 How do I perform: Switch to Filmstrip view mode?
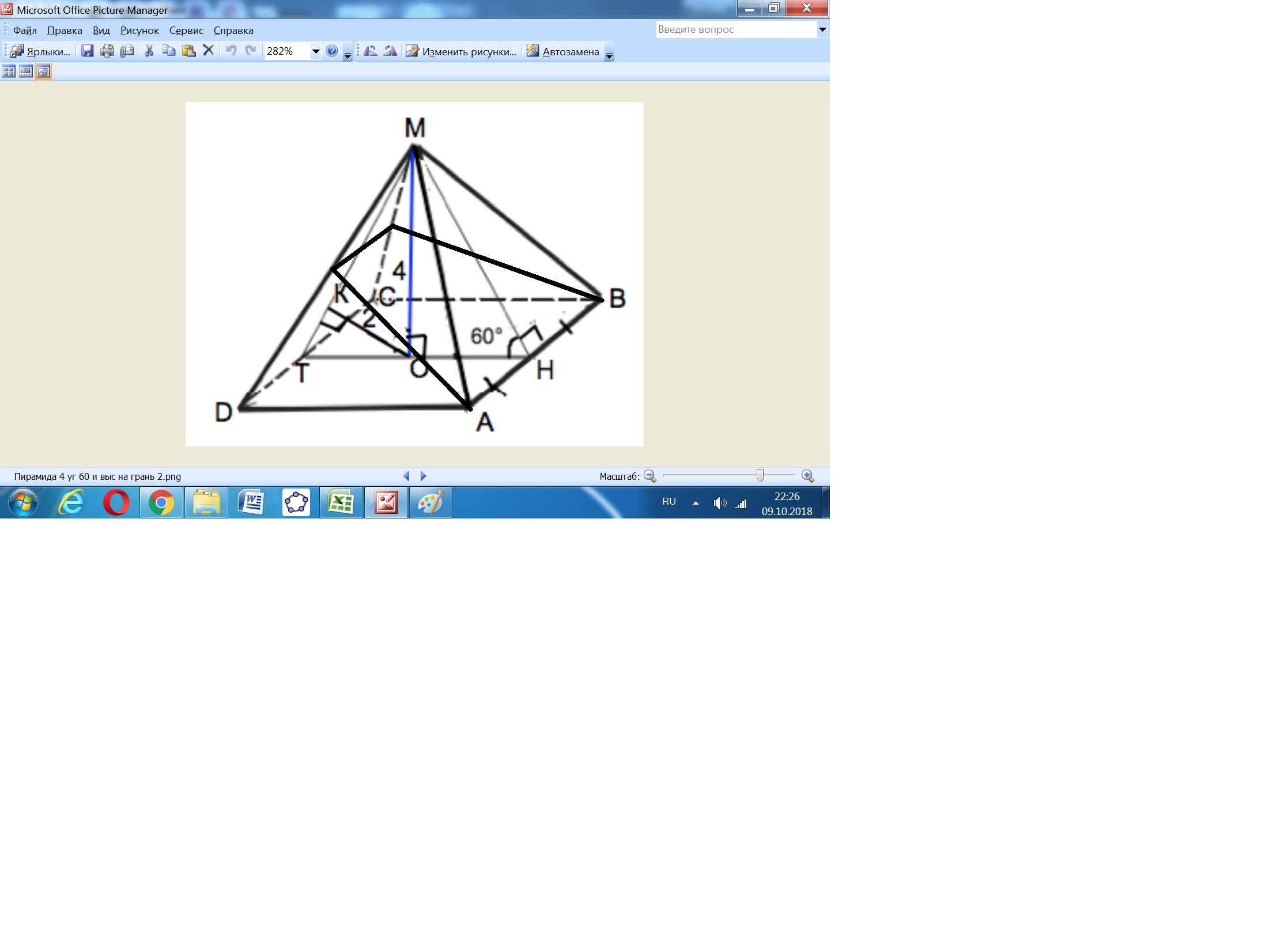coord(26,71)
